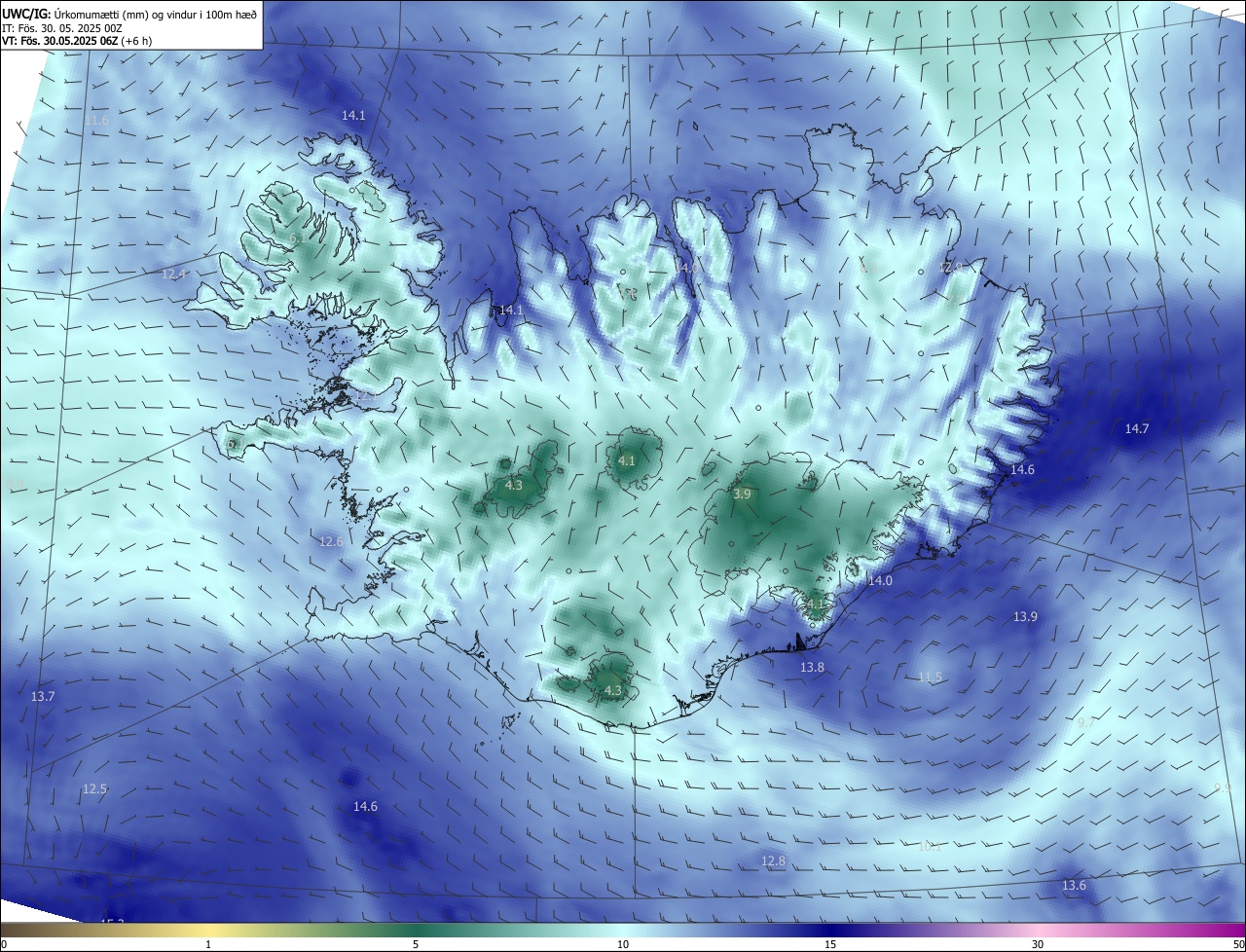This screenshot has height=952, width=1246.
Task: Click the map value label 12.6
Action: pos(331,541)
